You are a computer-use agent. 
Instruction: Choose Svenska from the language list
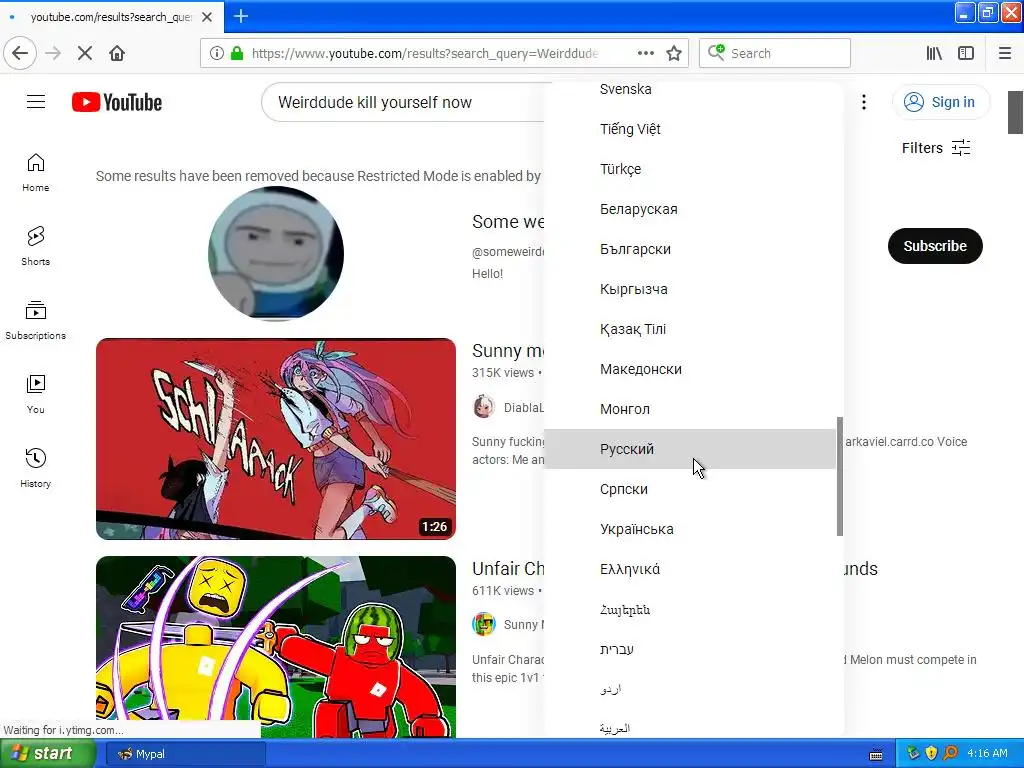coord(690,89)
